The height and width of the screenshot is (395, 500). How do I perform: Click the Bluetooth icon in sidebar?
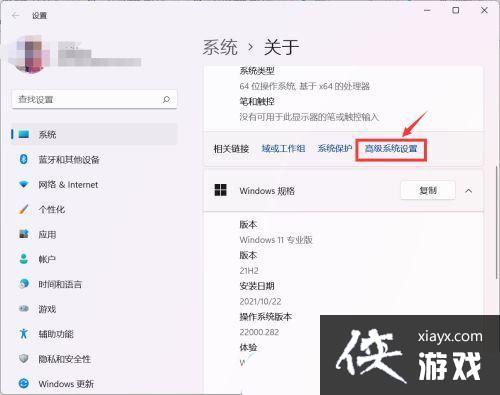click(23, 159)
